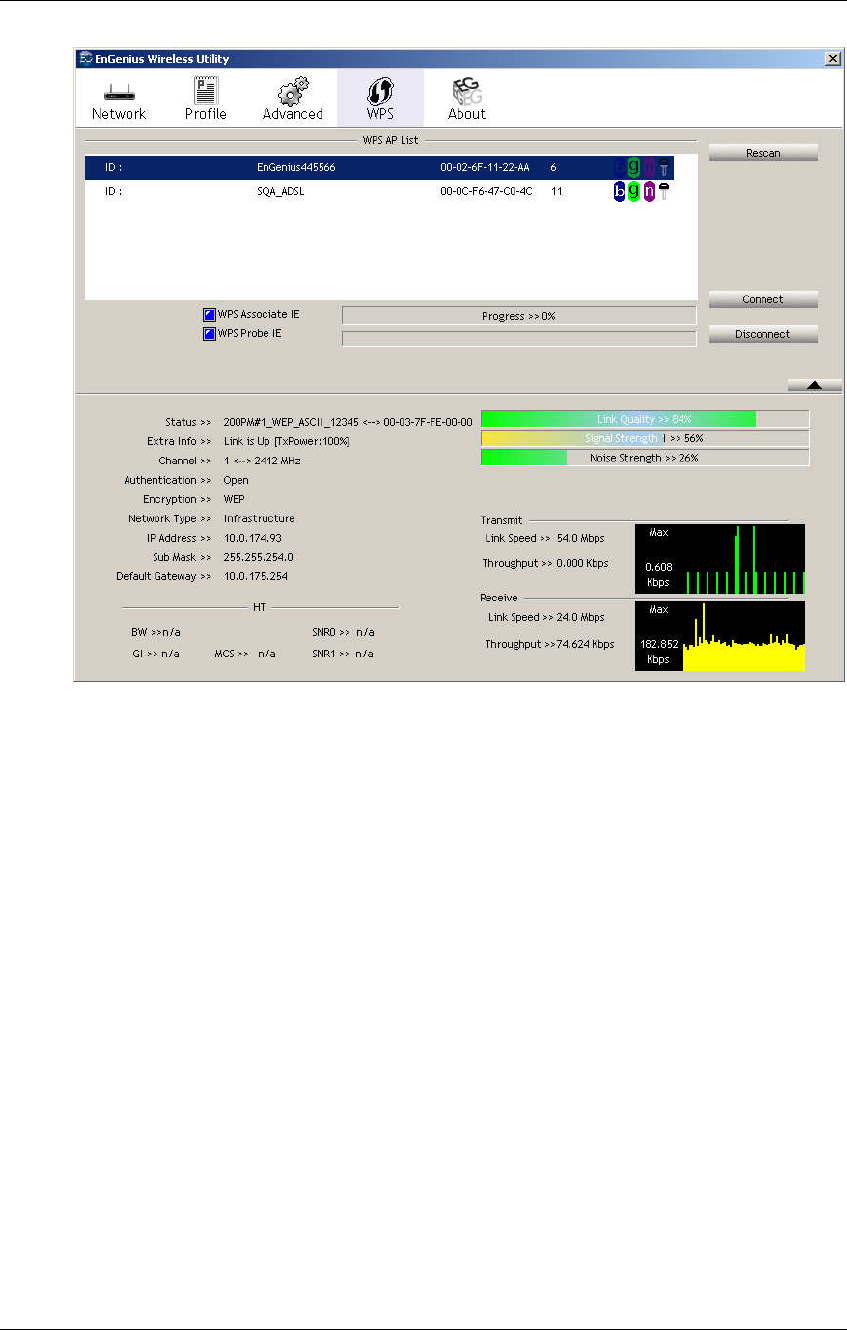Click MAC address 00-0C-F6-47-C0-4C
Viewport: 847px width, 1330px height.
pos(486,191)
